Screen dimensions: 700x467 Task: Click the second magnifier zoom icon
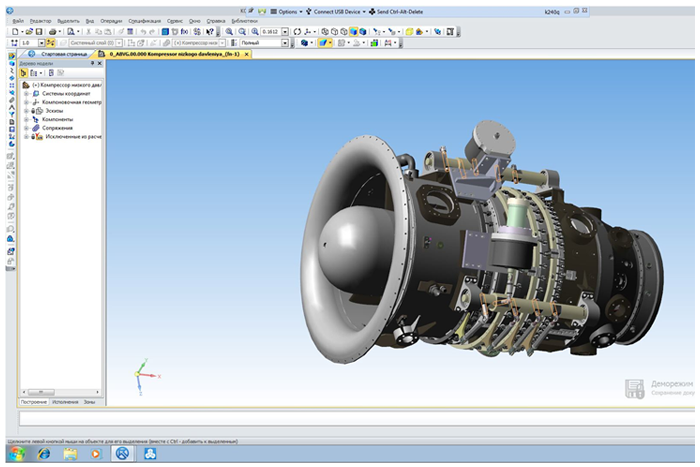[242, 32]
